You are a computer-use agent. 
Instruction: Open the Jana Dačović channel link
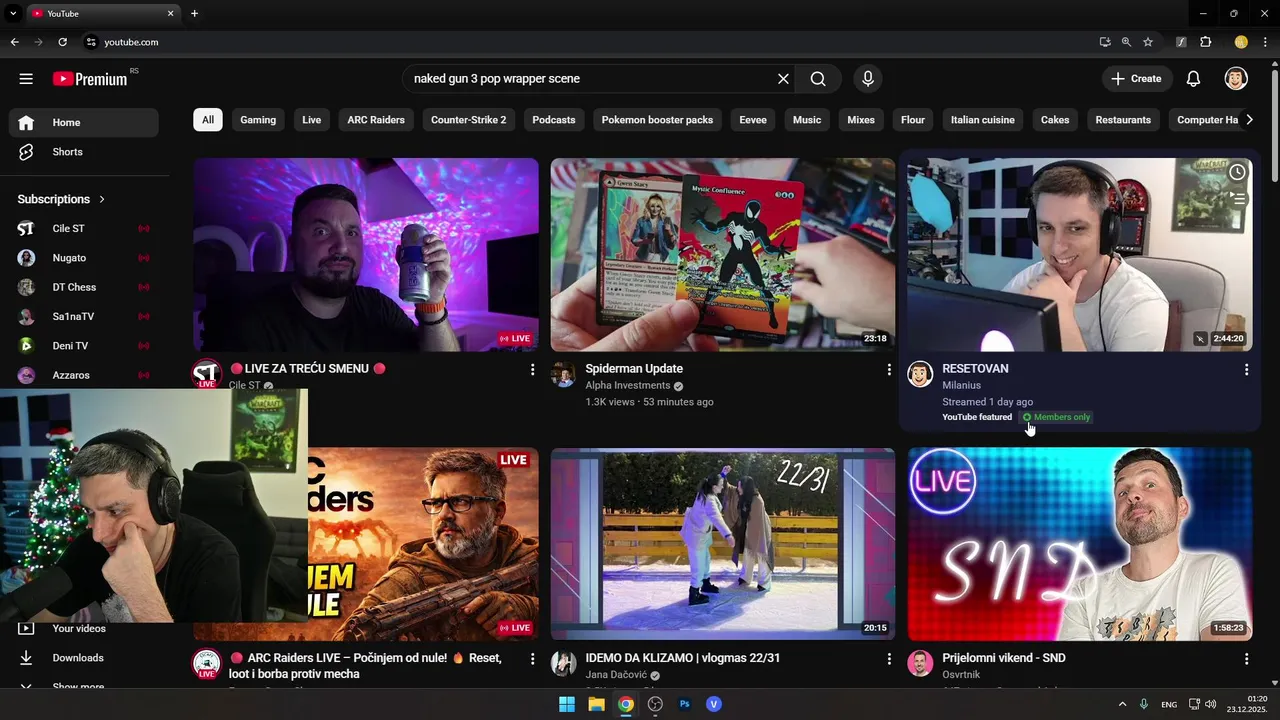[x=615, y=676]
